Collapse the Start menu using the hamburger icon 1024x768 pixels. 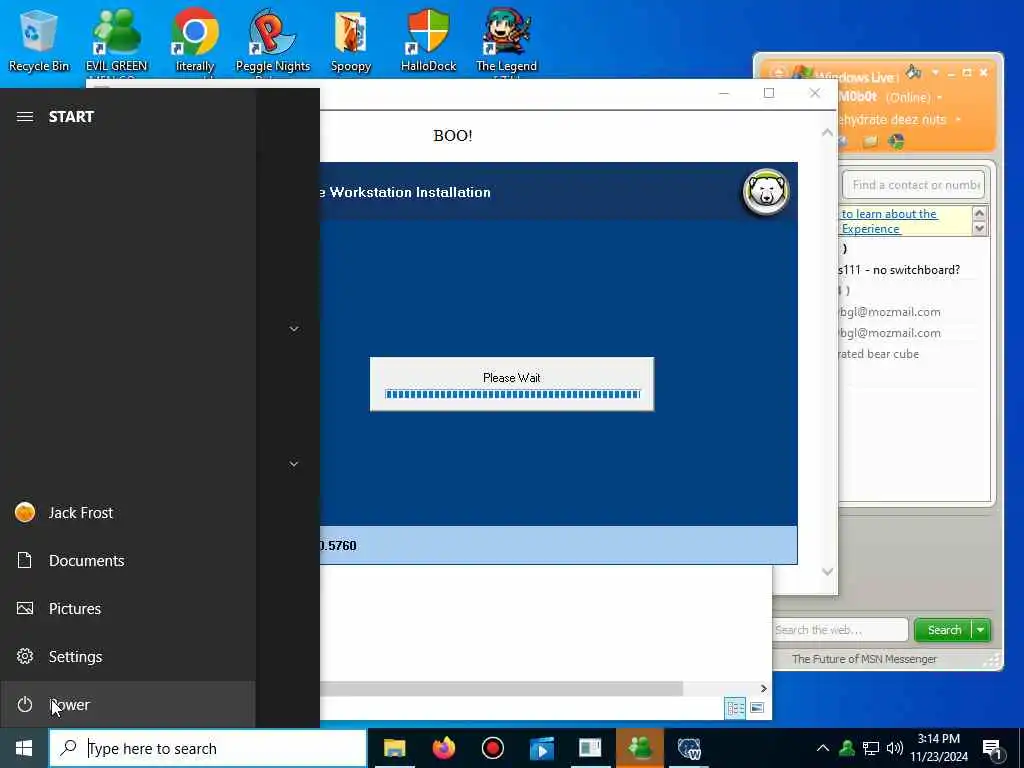pyautogui.click(x=25, y=117)
